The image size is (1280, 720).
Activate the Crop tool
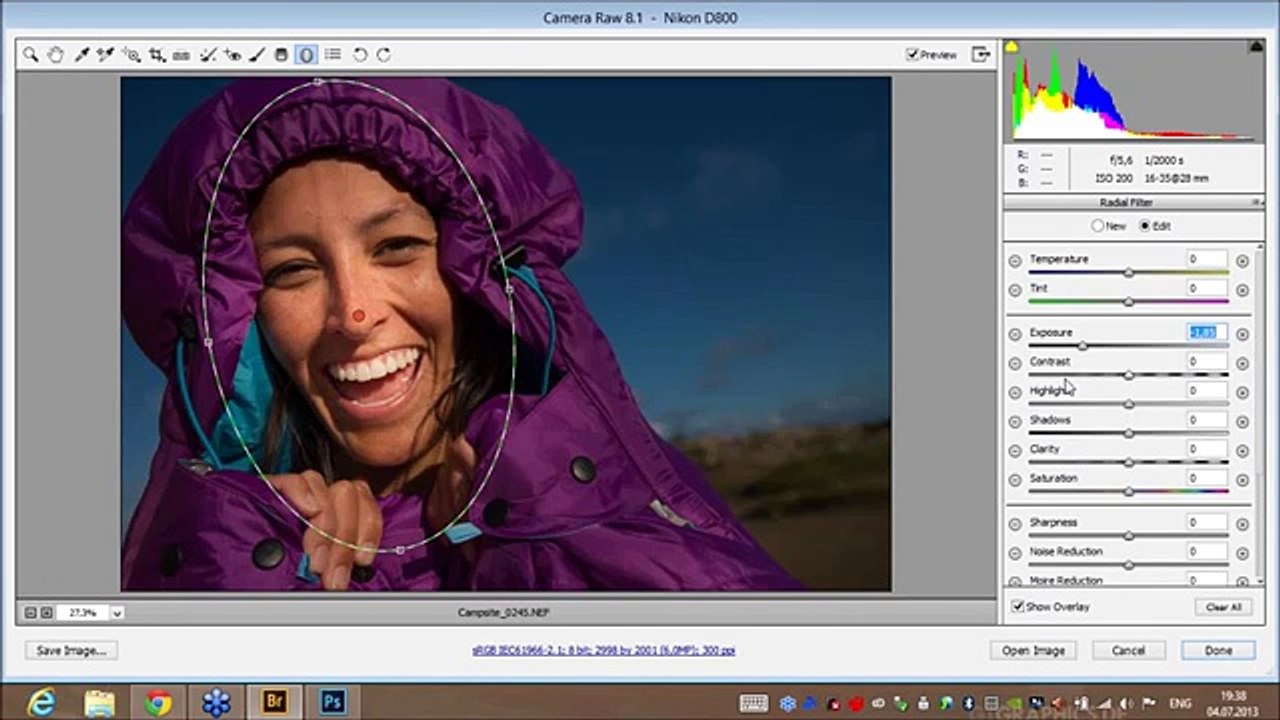tap(157, 55)
